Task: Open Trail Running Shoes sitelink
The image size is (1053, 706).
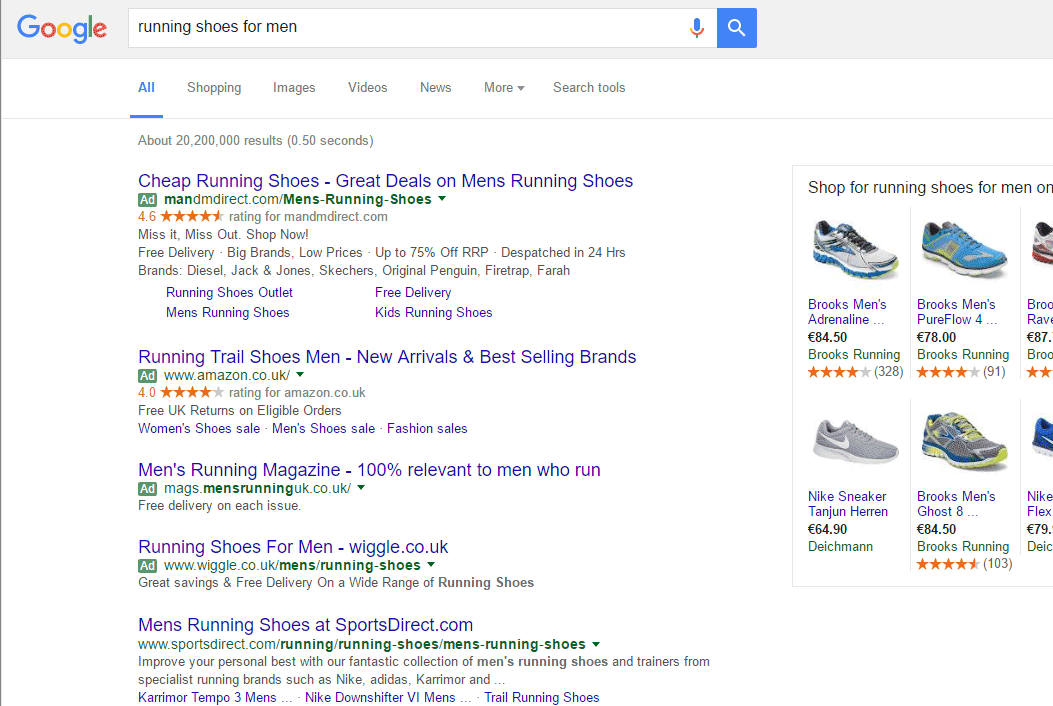Action: (541, 697)
